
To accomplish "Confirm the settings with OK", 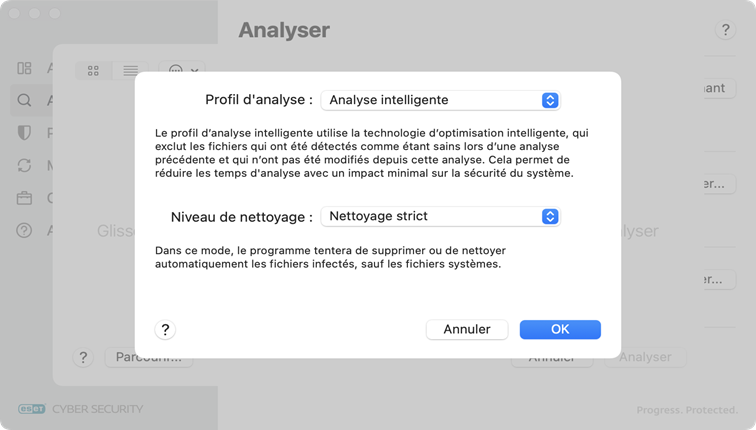I will pos(560,329).
